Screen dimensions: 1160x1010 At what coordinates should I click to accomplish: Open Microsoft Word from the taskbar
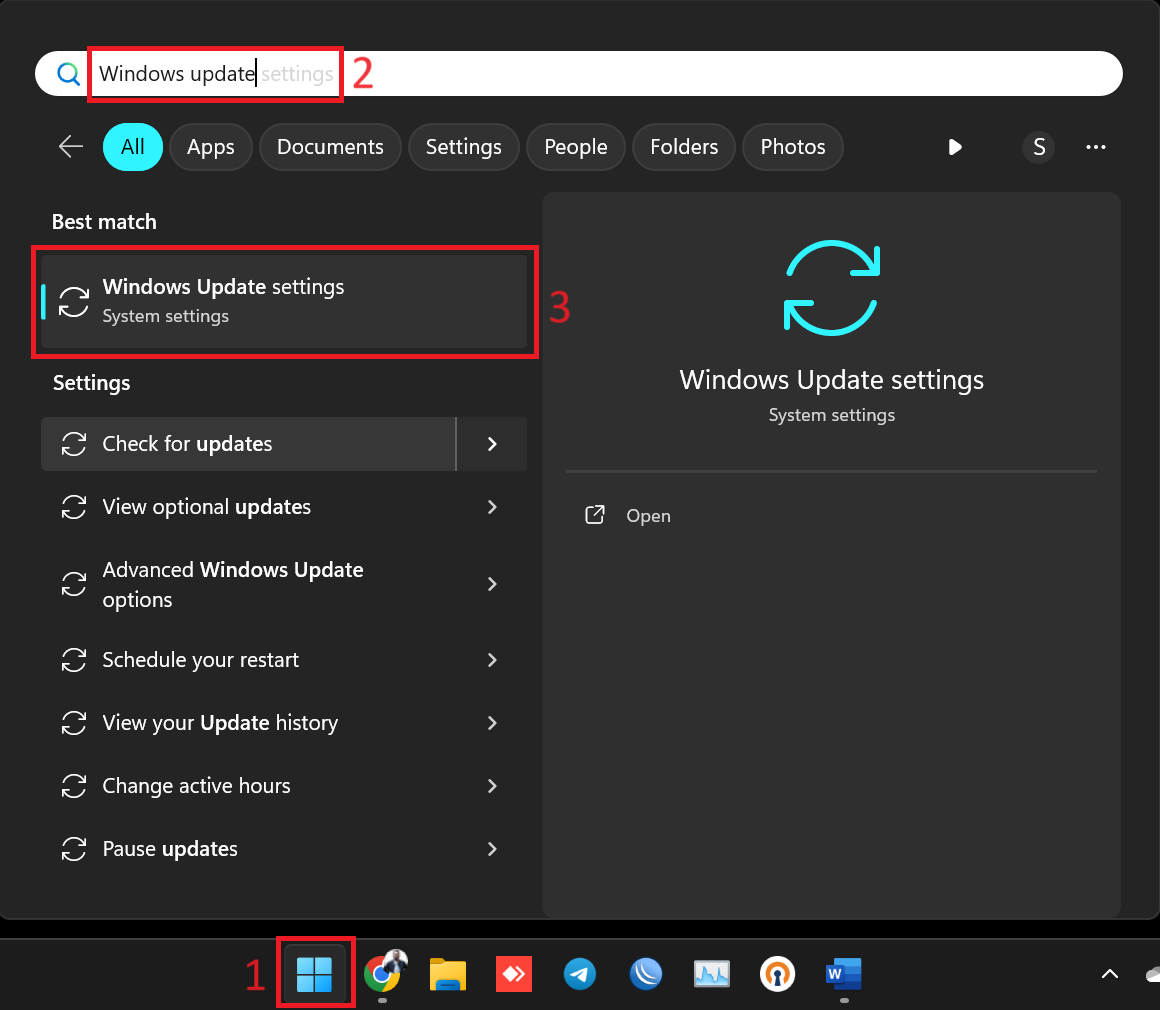tap(843, 974)
